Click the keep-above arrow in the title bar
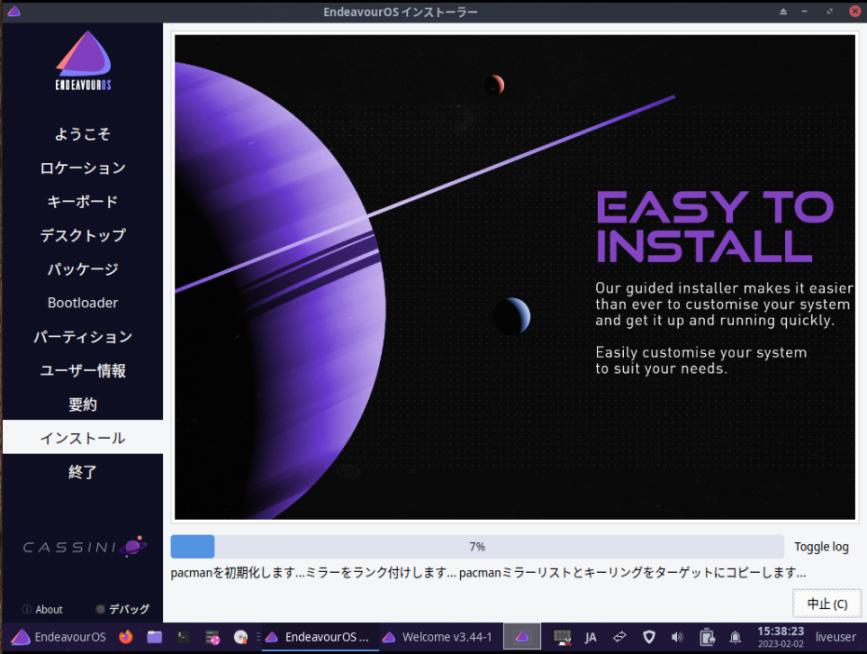867x654 pixels. coord(783,11)
